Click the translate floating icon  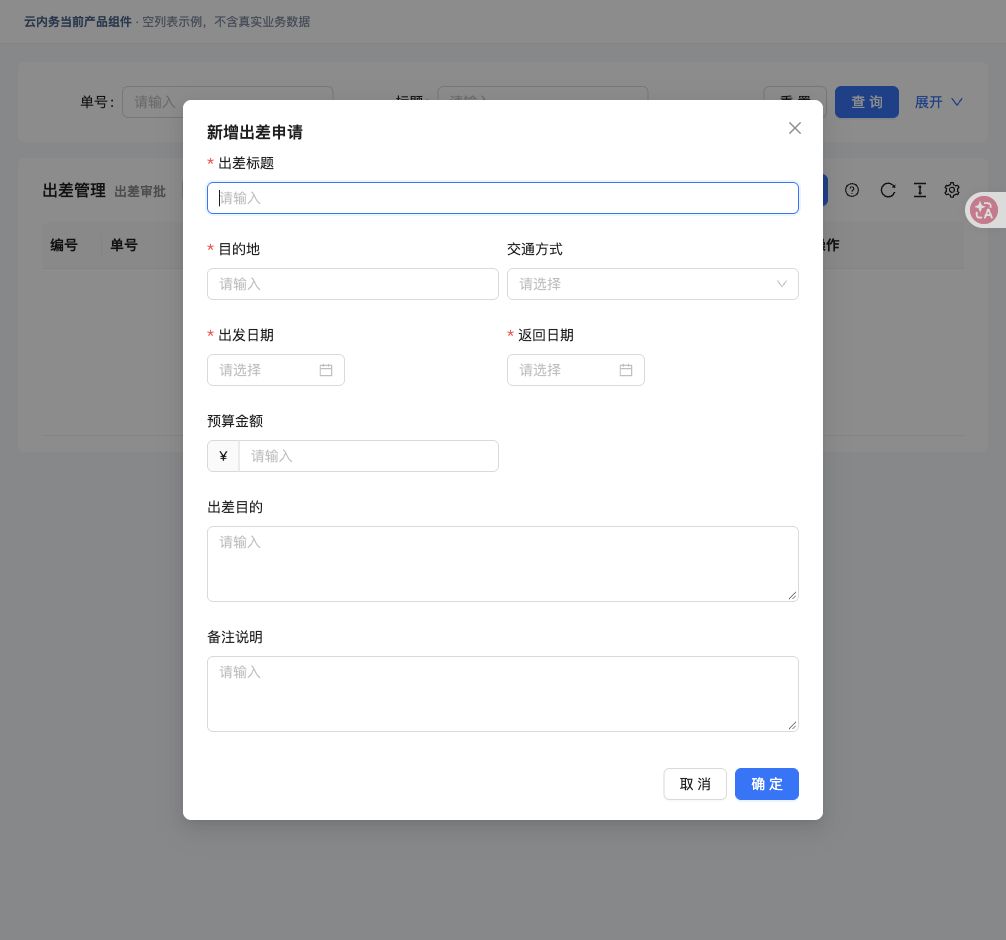point(984,210)
